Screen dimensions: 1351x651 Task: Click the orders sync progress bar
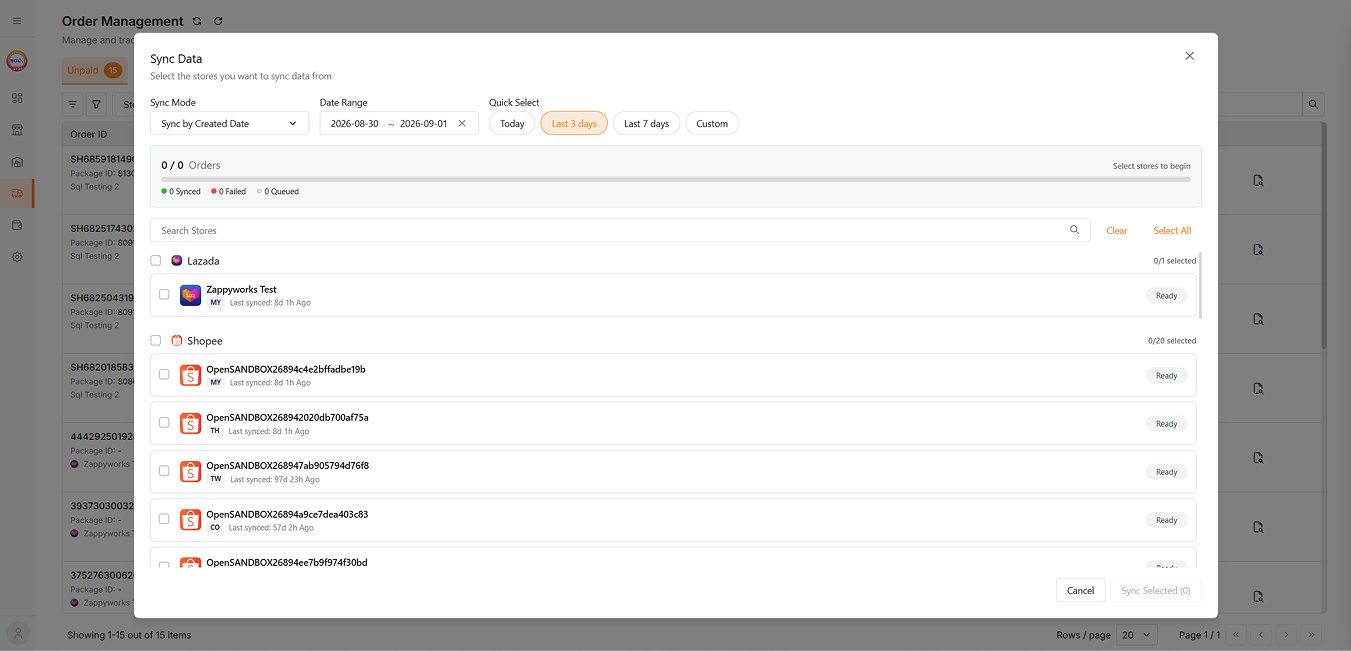pyautogui.click(x=675, y=179)
